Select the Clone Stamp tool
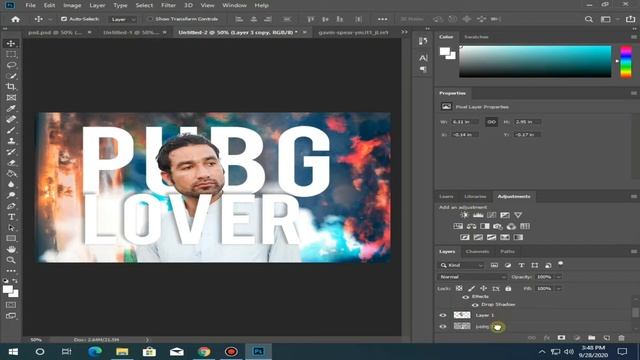The width and height of the screenshot is (640, 360). 11,141
